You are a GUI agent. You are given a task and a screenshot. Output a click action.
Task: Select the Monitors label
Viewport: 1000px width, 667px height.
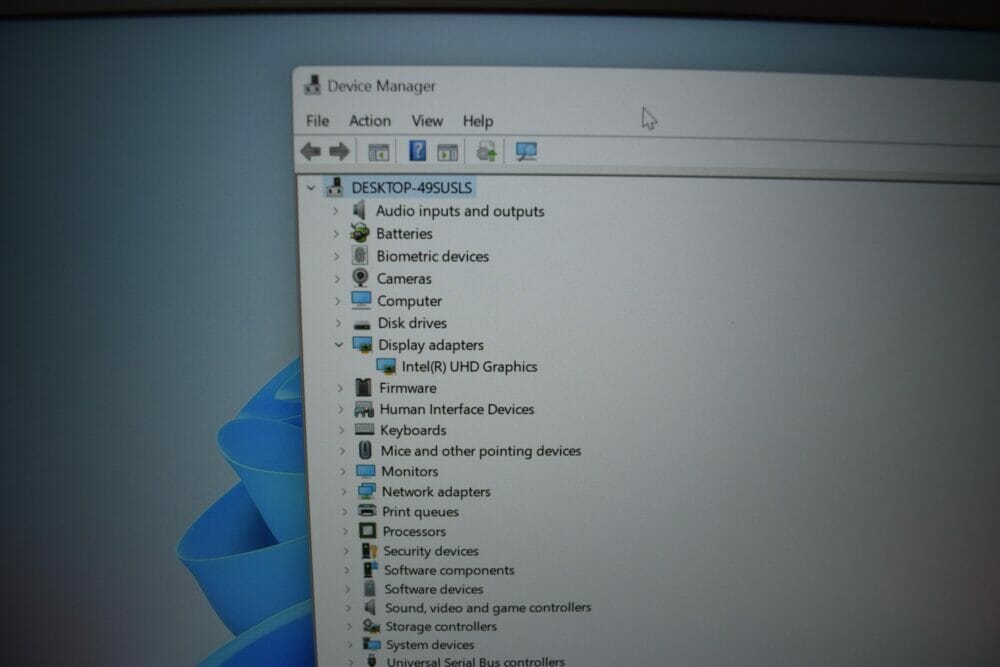(x=409, y=471)
